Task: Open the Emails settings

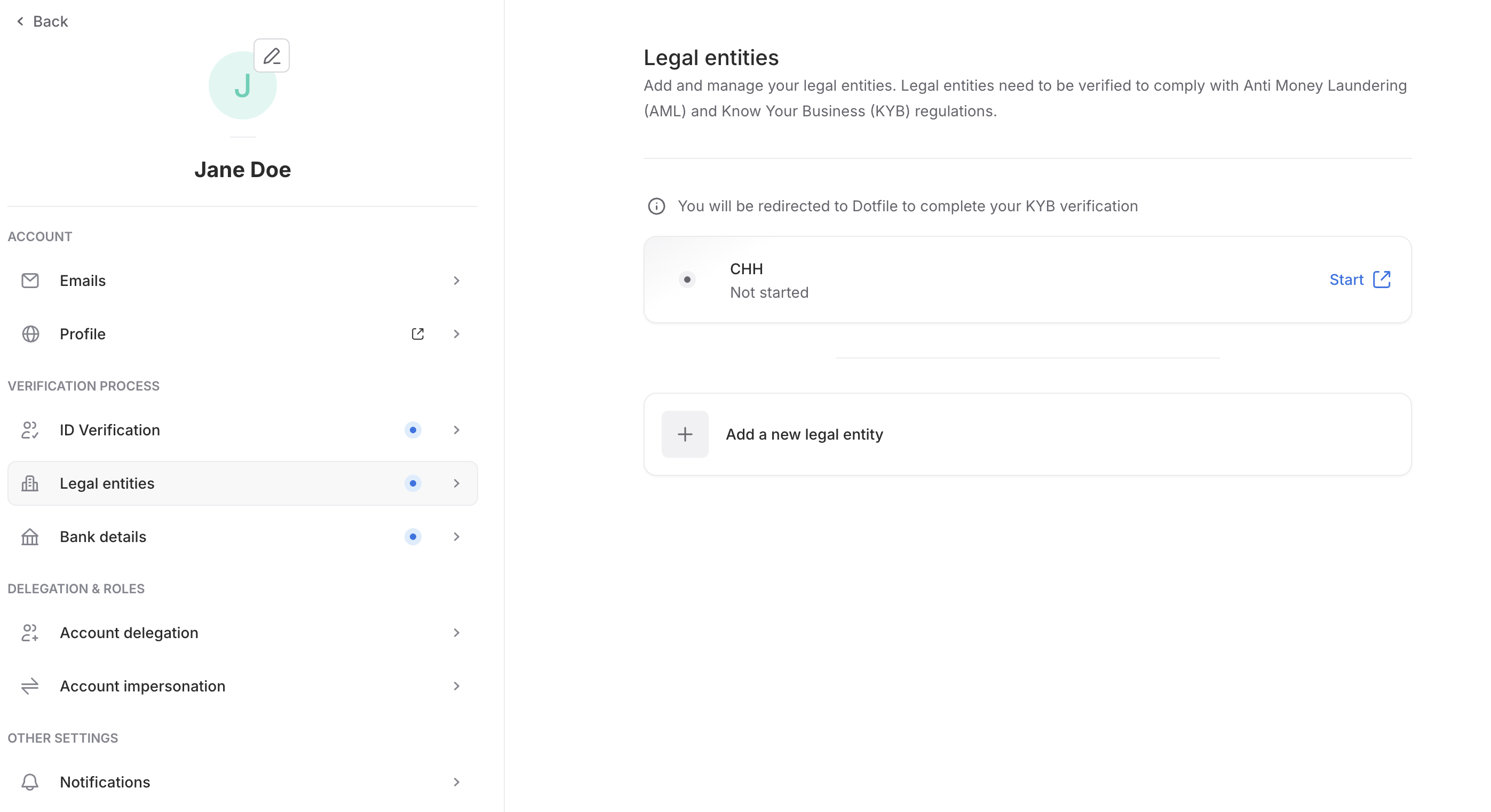Action: click(x=242, y=281)
